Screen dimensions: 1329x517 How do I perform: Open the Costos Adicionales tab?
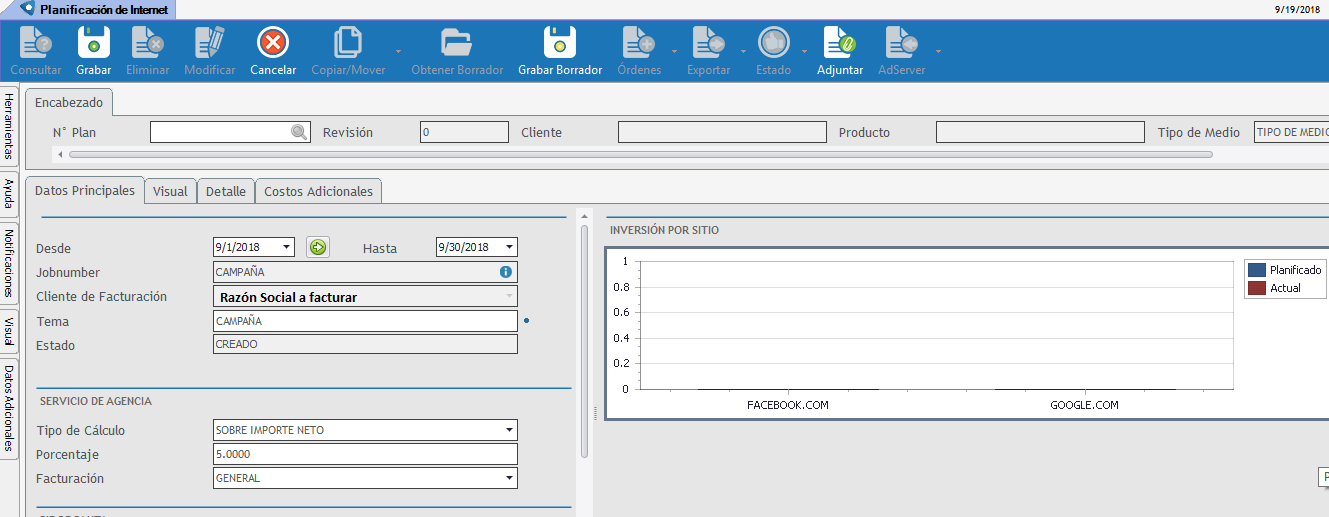(x=318, y=191)
